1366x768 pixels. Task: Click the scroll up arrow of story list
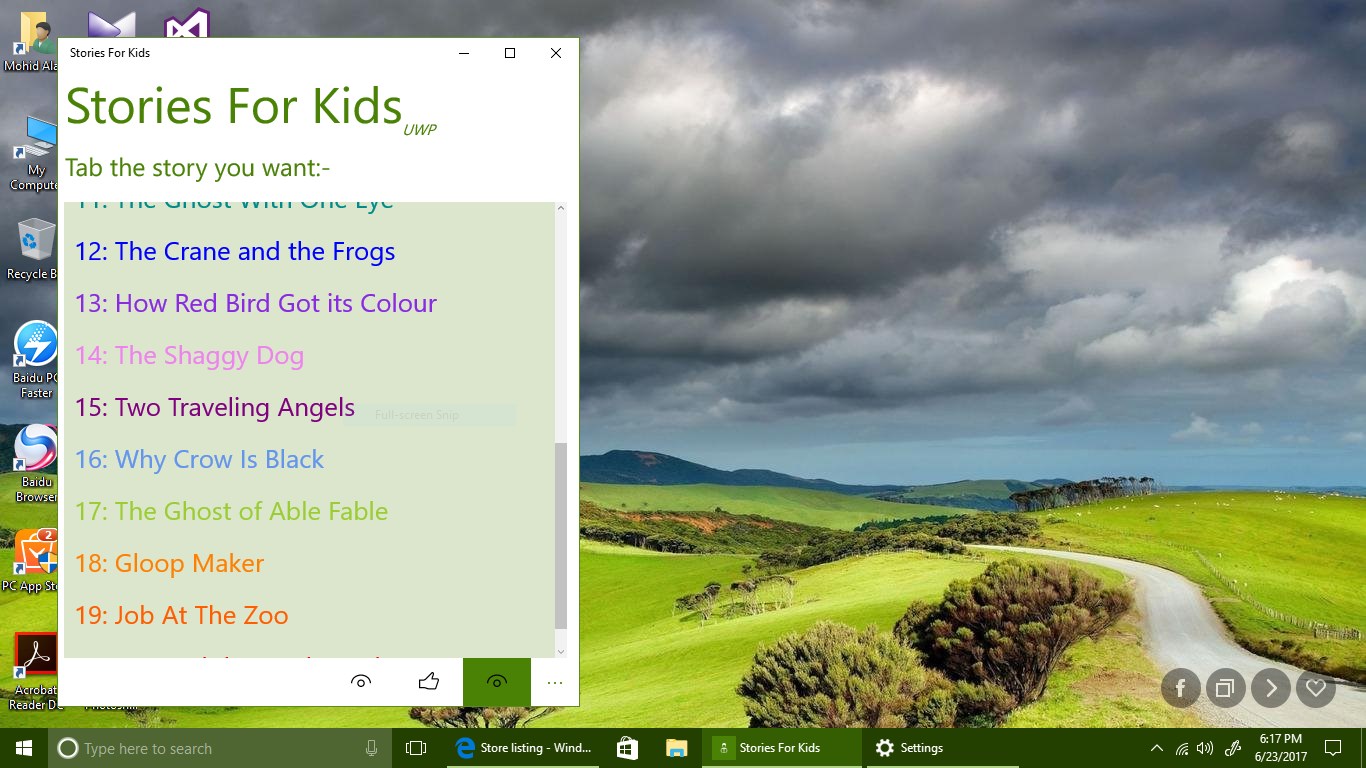[560, 208]
